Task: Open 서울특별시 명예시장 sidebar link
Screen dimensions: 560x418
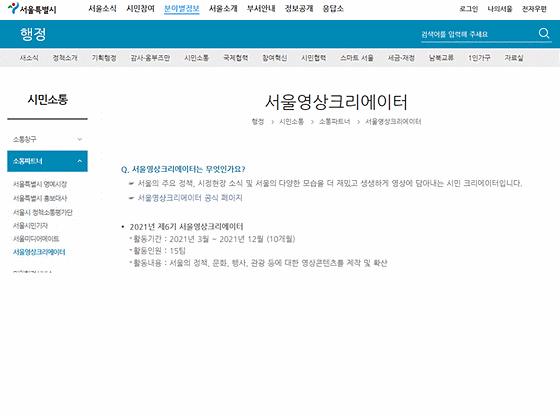Action: (x=40, y=184)
